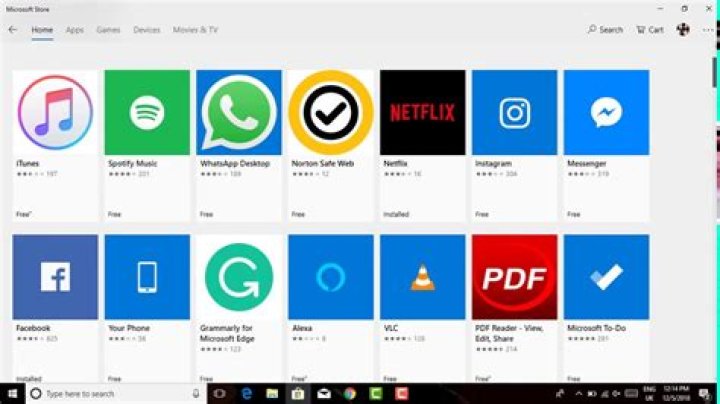
Task: Open the Messenger app icon
Action: click(x=606, y=112)
